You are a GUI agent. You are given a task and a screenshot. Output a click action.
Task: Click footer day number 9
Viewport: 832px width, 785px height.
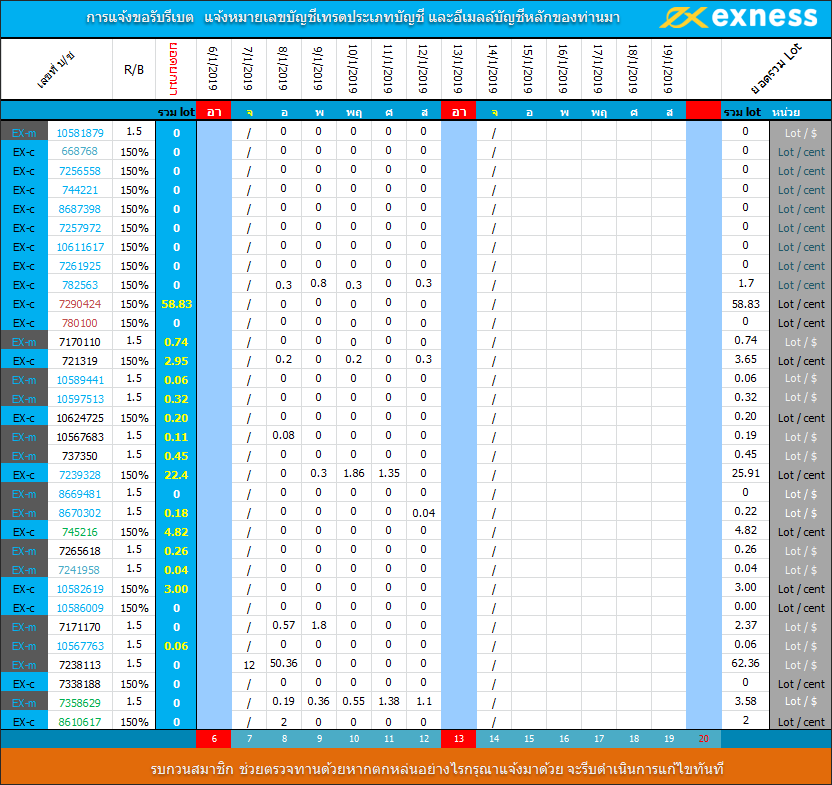[319, 739]
